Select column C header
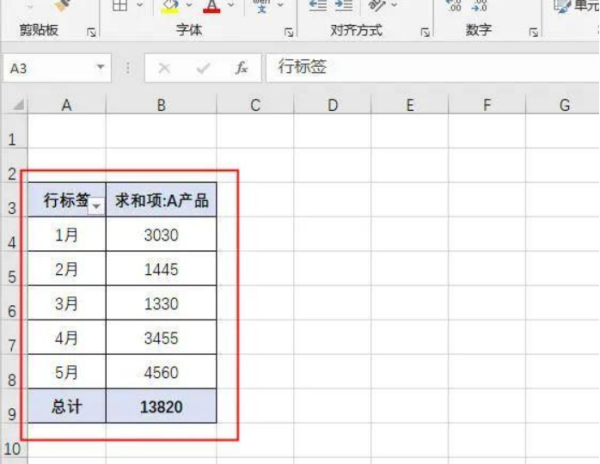The width and height of the screenshot is (600, 464). point(255,105)
